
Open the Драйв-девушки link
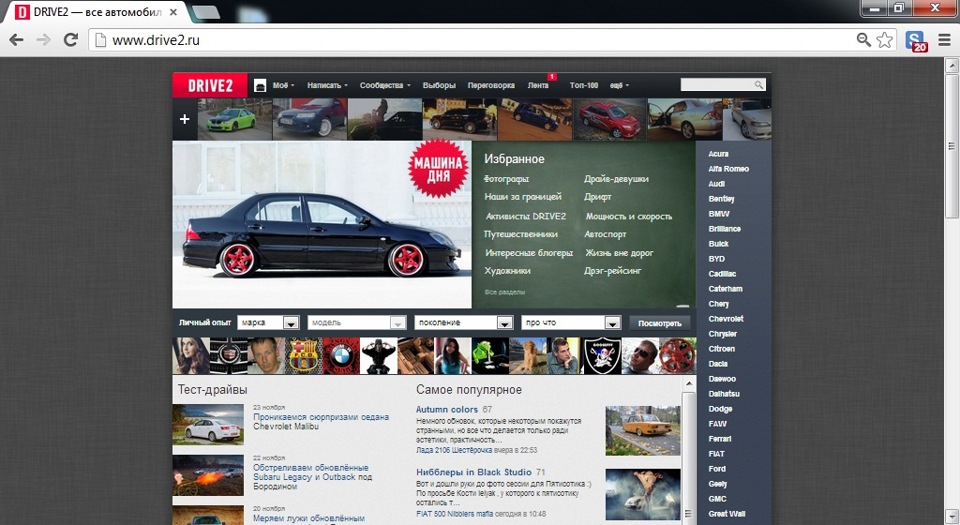[x=616, y=179]
